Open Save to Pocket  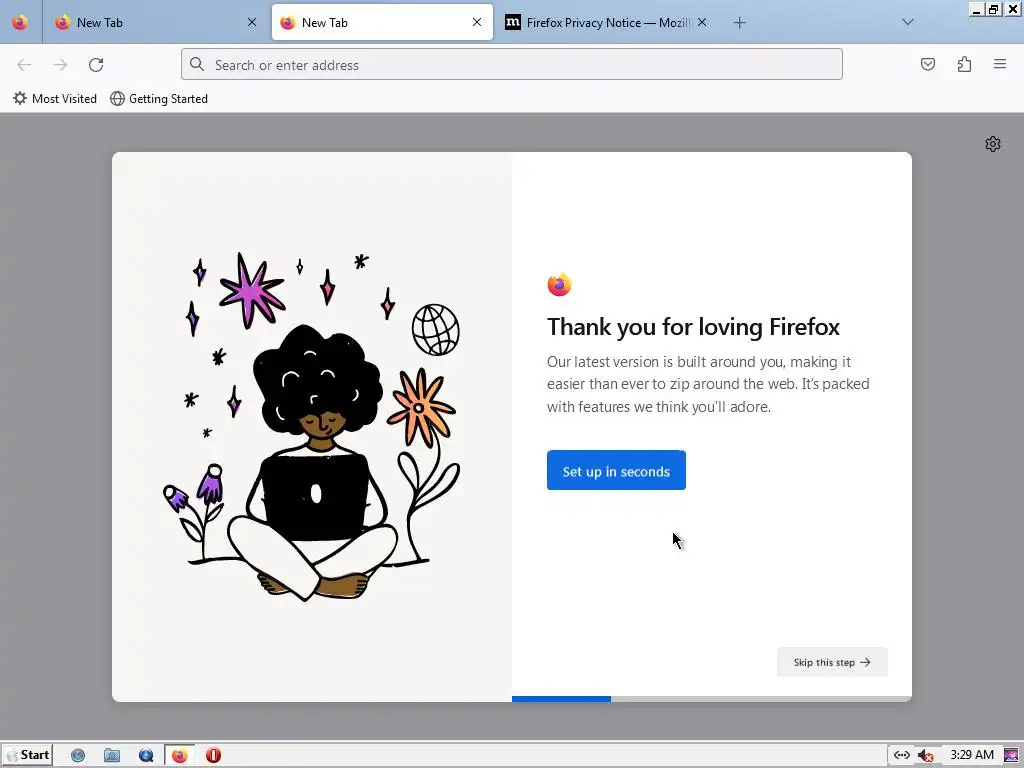pos(928,64)
